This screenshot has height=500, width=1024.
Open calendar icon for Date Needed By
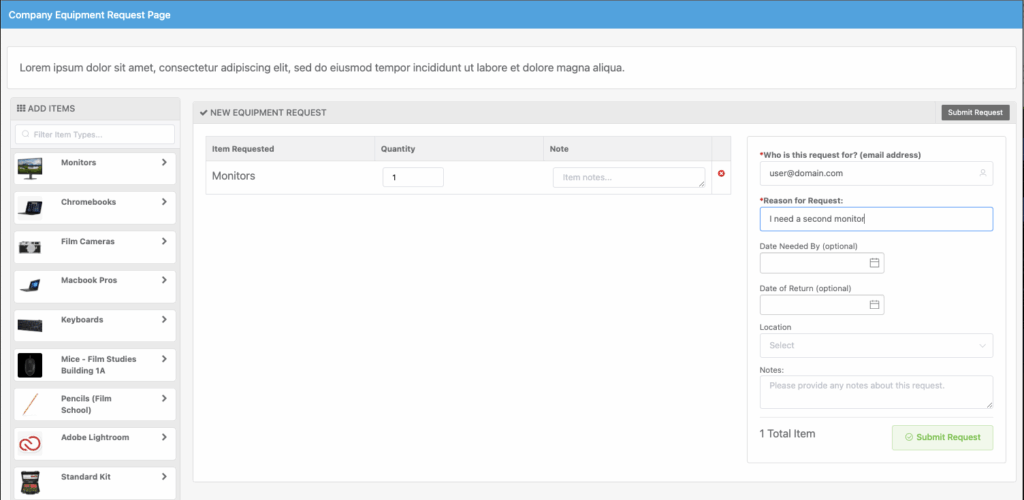pos(873,263)
